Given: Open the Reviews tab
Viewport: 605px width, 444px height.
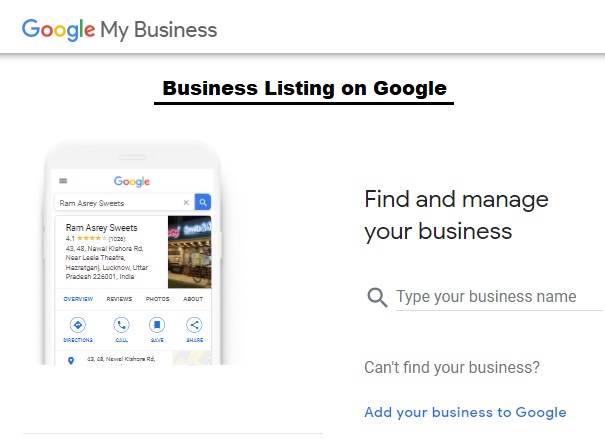Looking at the screenshot, I should click(x=120, y=299).
